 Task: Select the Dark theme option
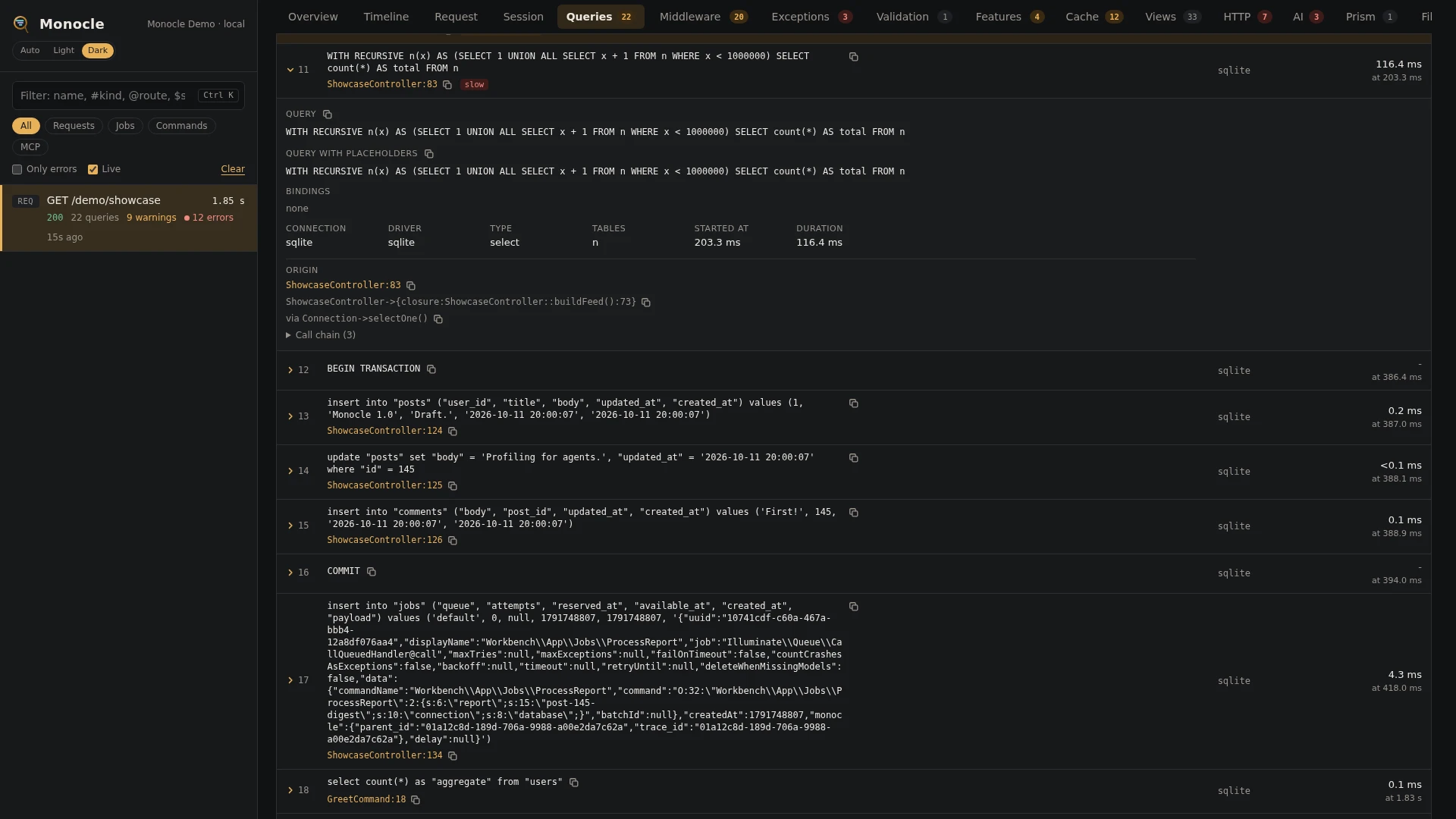point(98,51)
